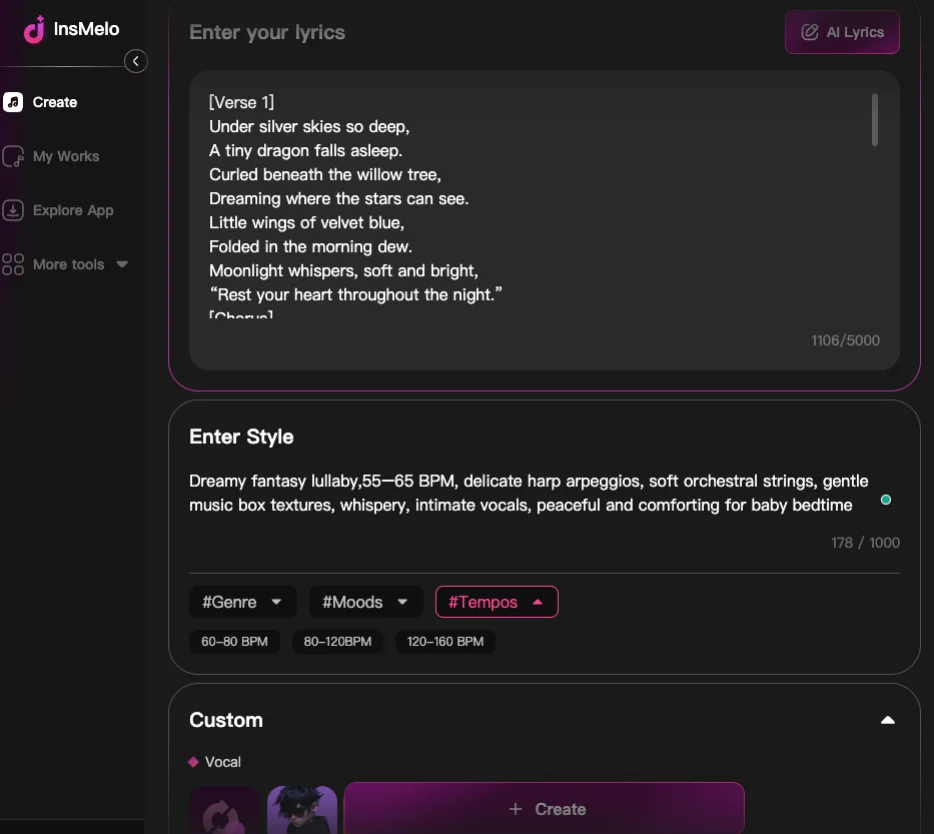Click the 'Rest your heart throughout the night' line
Screen dimensions: 934x834
[356, 295]
